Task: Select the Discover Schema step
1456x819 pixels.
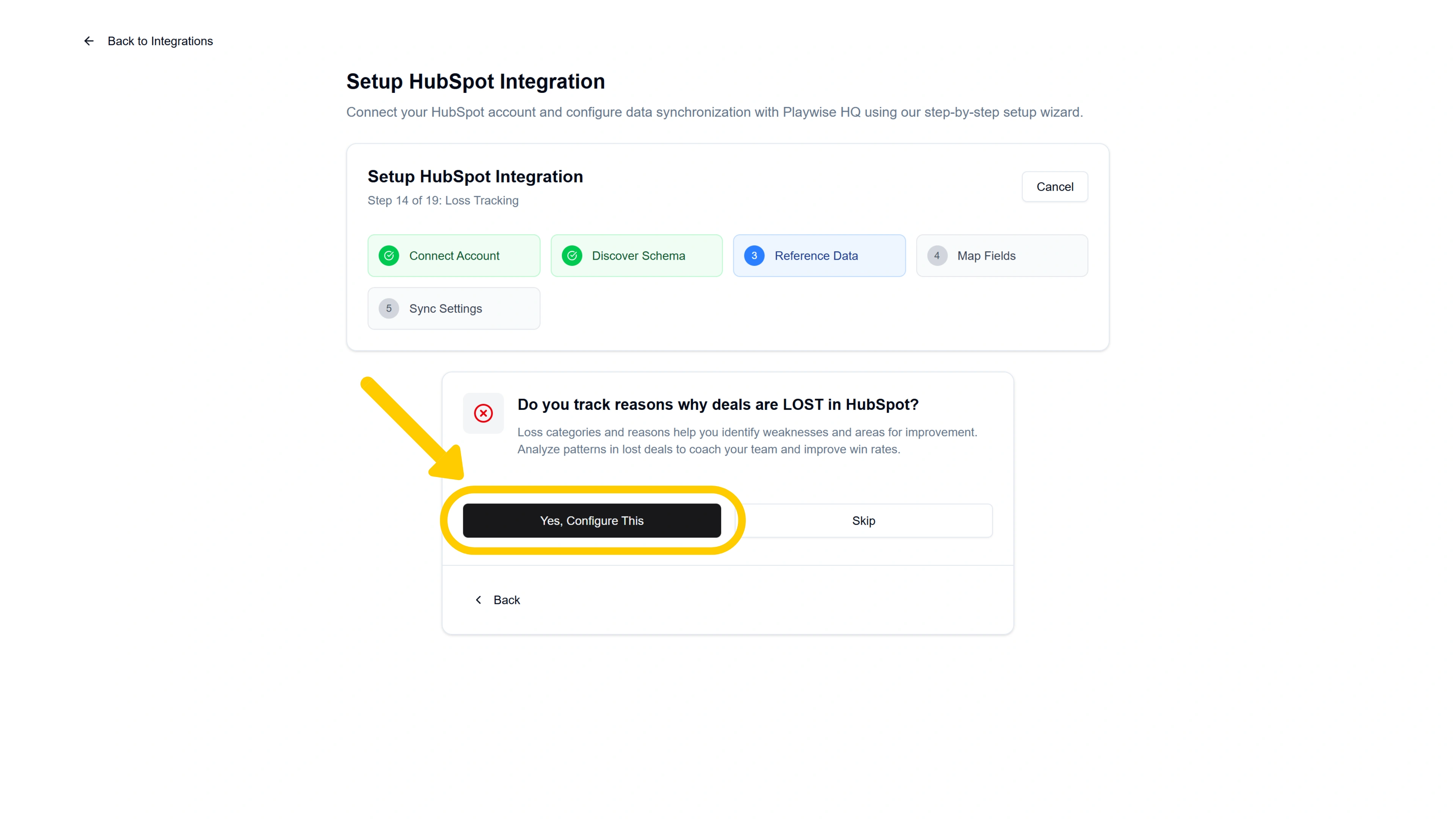Action: point(637,256)
